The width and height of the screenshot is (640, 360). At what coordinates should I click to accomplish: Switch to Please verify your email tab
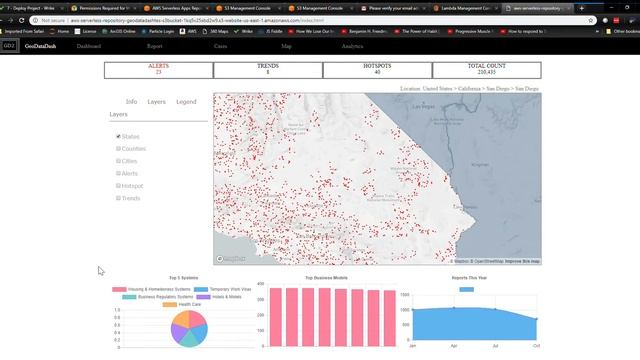(x=393, y=8)
